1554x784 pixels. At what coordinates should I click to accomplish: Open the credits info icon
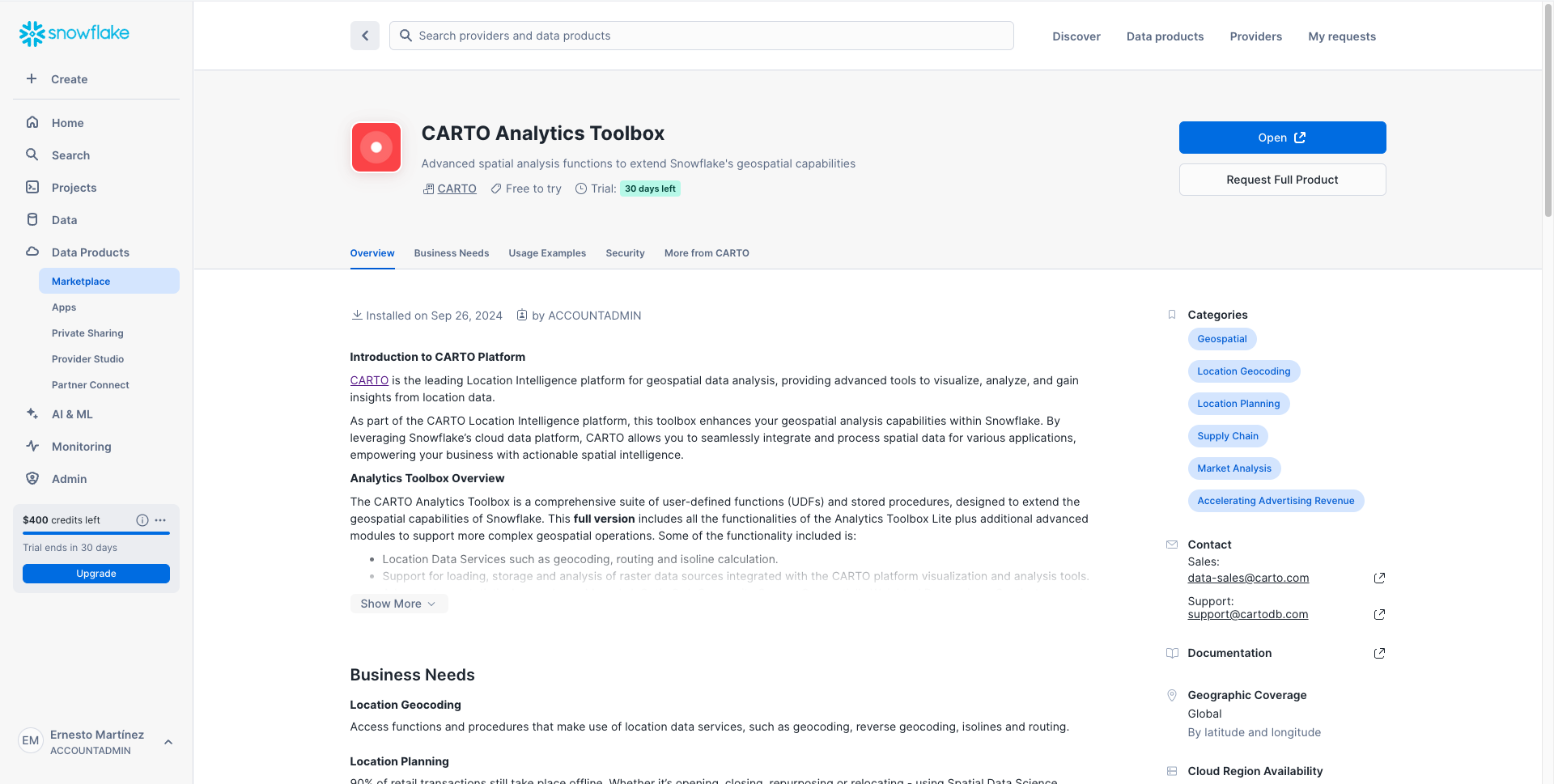point(142,520)
